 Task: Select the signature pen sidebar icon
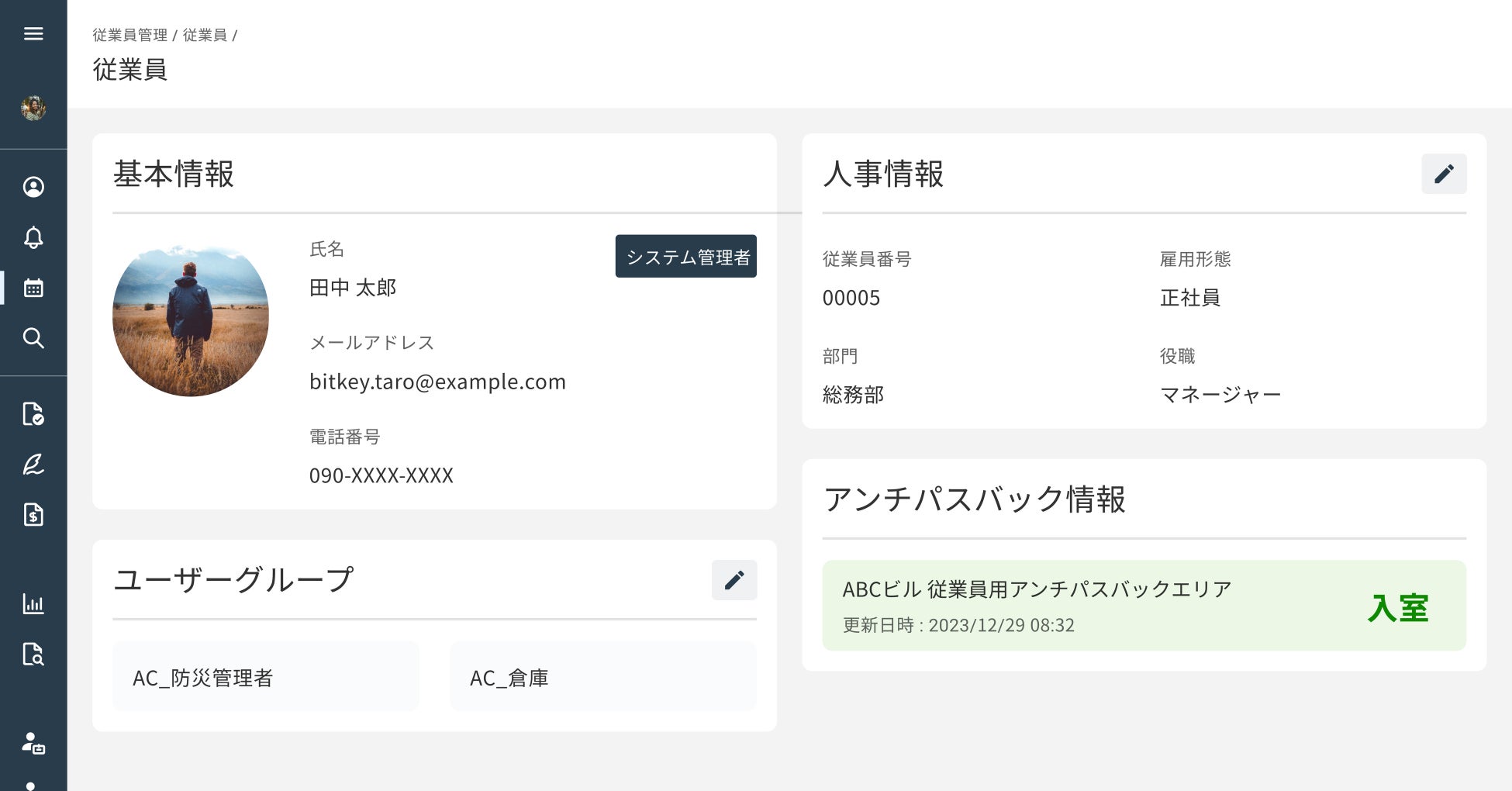tap(33, 465)
